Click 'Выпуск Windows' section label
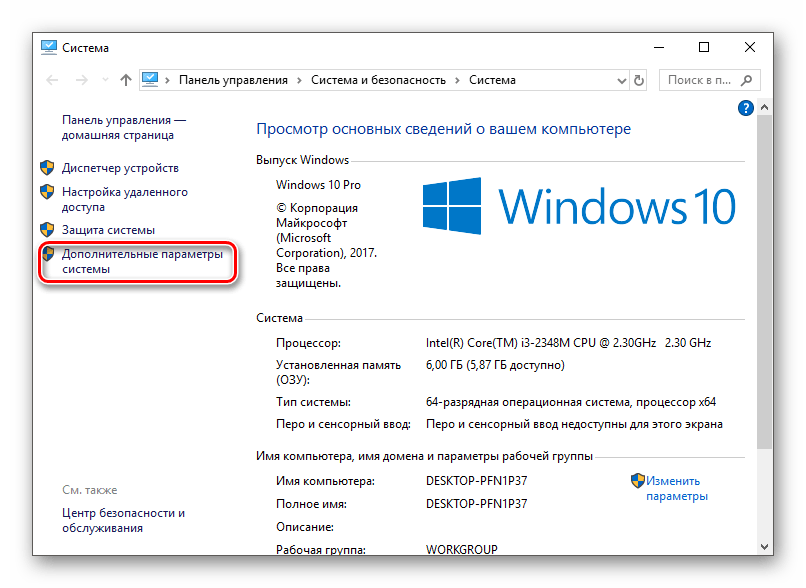Viewport: 806px width, 588px height. (302, 160)
